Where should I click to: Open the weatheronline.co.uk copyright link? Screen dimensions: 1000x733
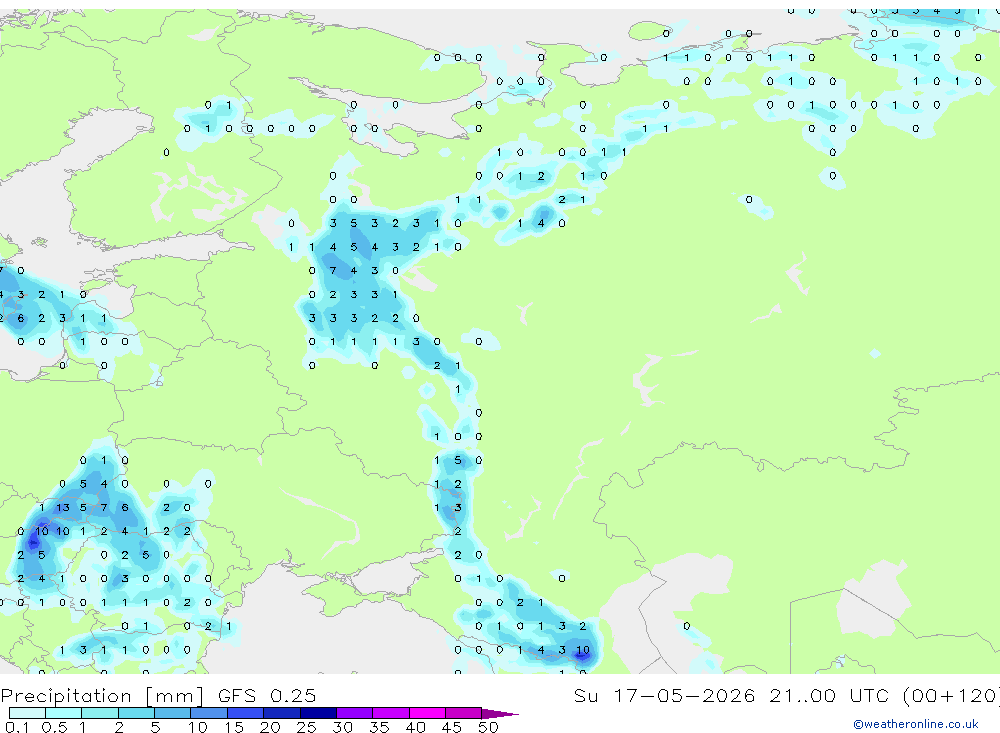pyautogui.click(x=916, y=724)
